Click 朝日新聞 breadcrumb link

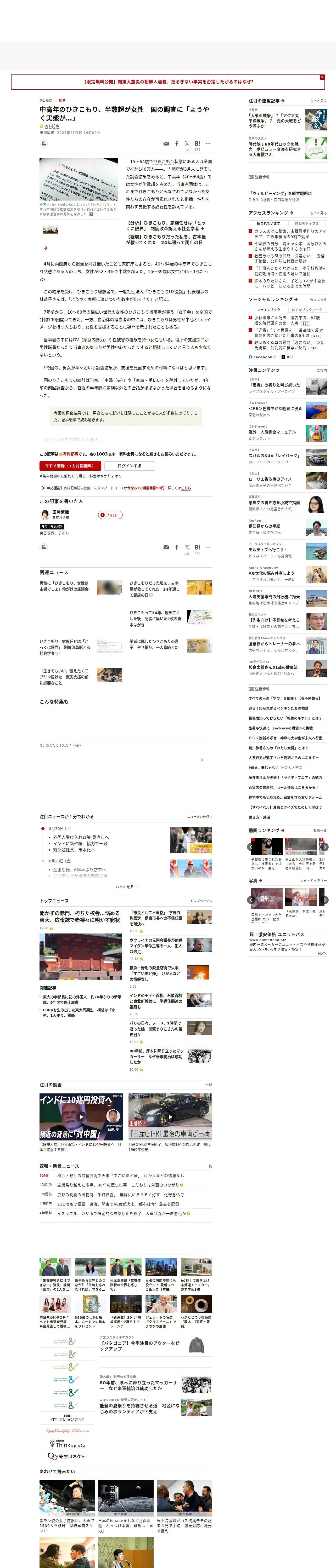pos(46,100)
